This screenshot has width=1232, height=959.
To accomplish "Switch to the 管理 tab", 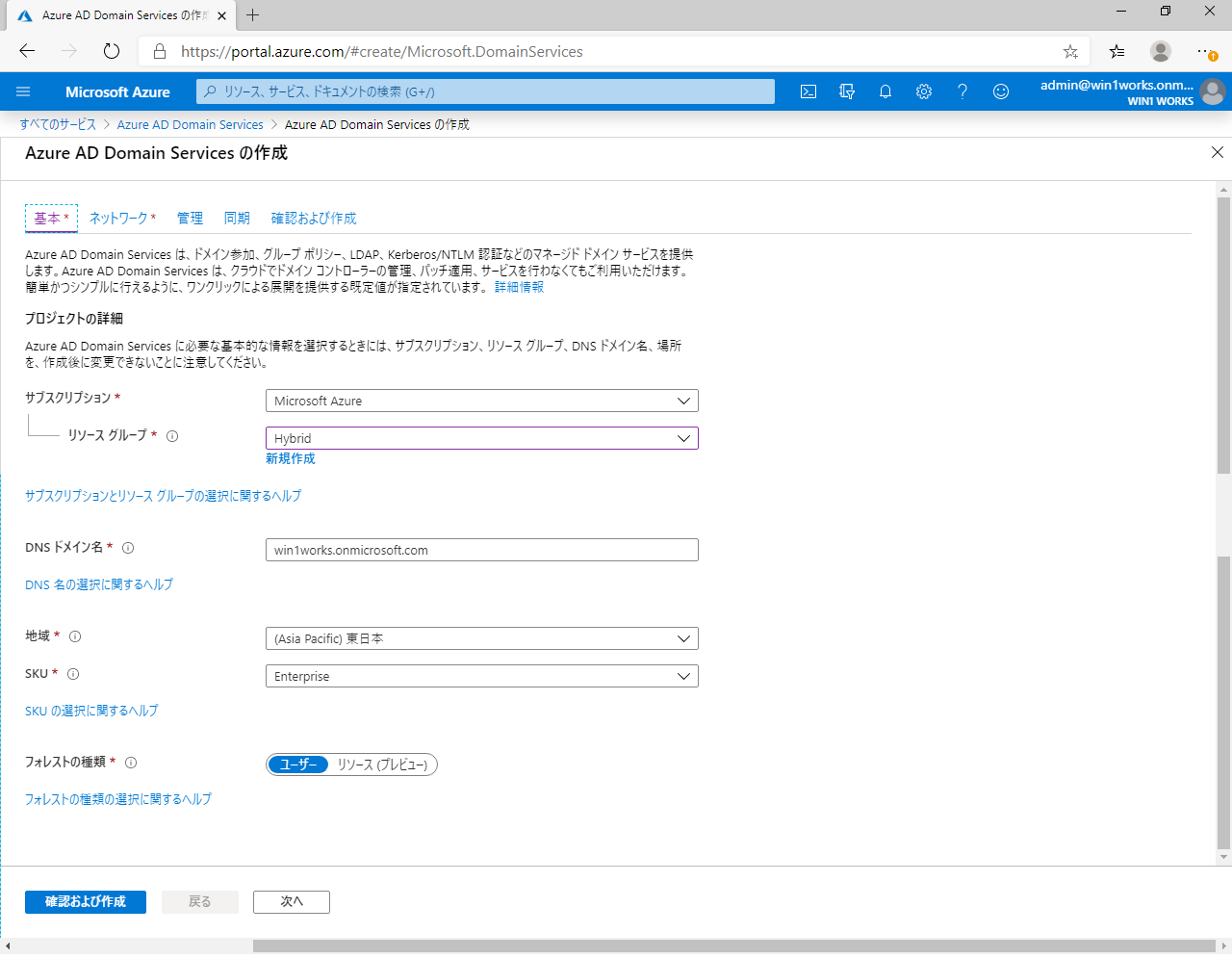I will tap(190, 219).
